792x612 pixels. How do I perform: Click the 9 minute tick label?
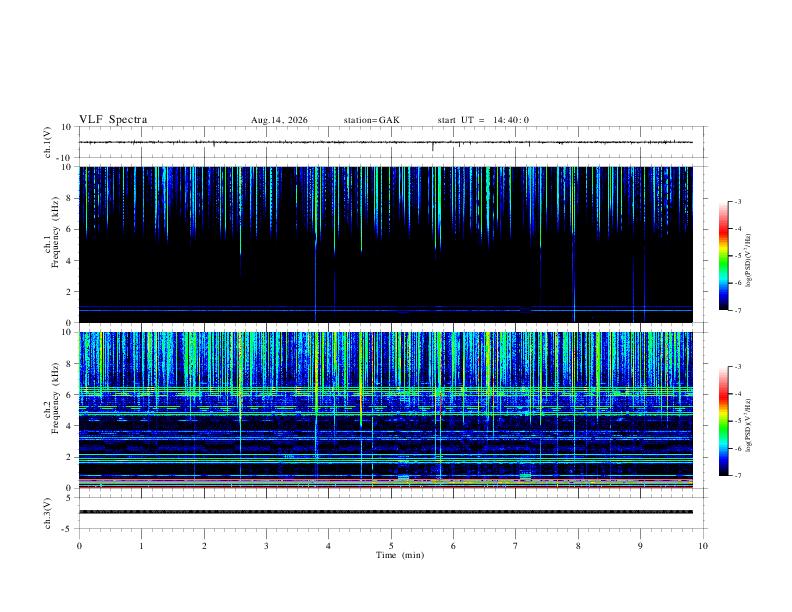640,546
